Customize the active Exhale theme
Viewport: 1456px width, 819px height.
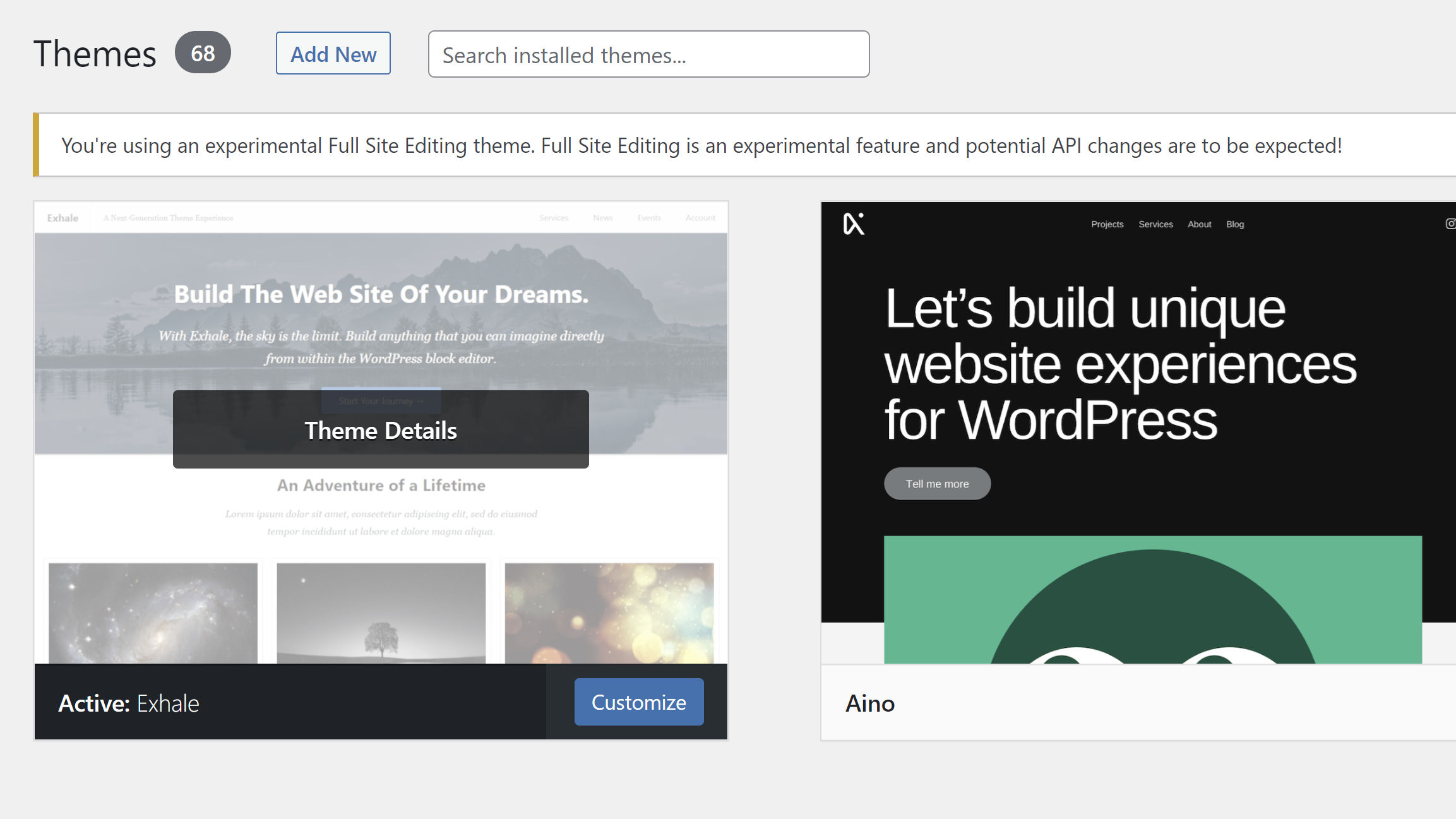click(x=638, y=702)
